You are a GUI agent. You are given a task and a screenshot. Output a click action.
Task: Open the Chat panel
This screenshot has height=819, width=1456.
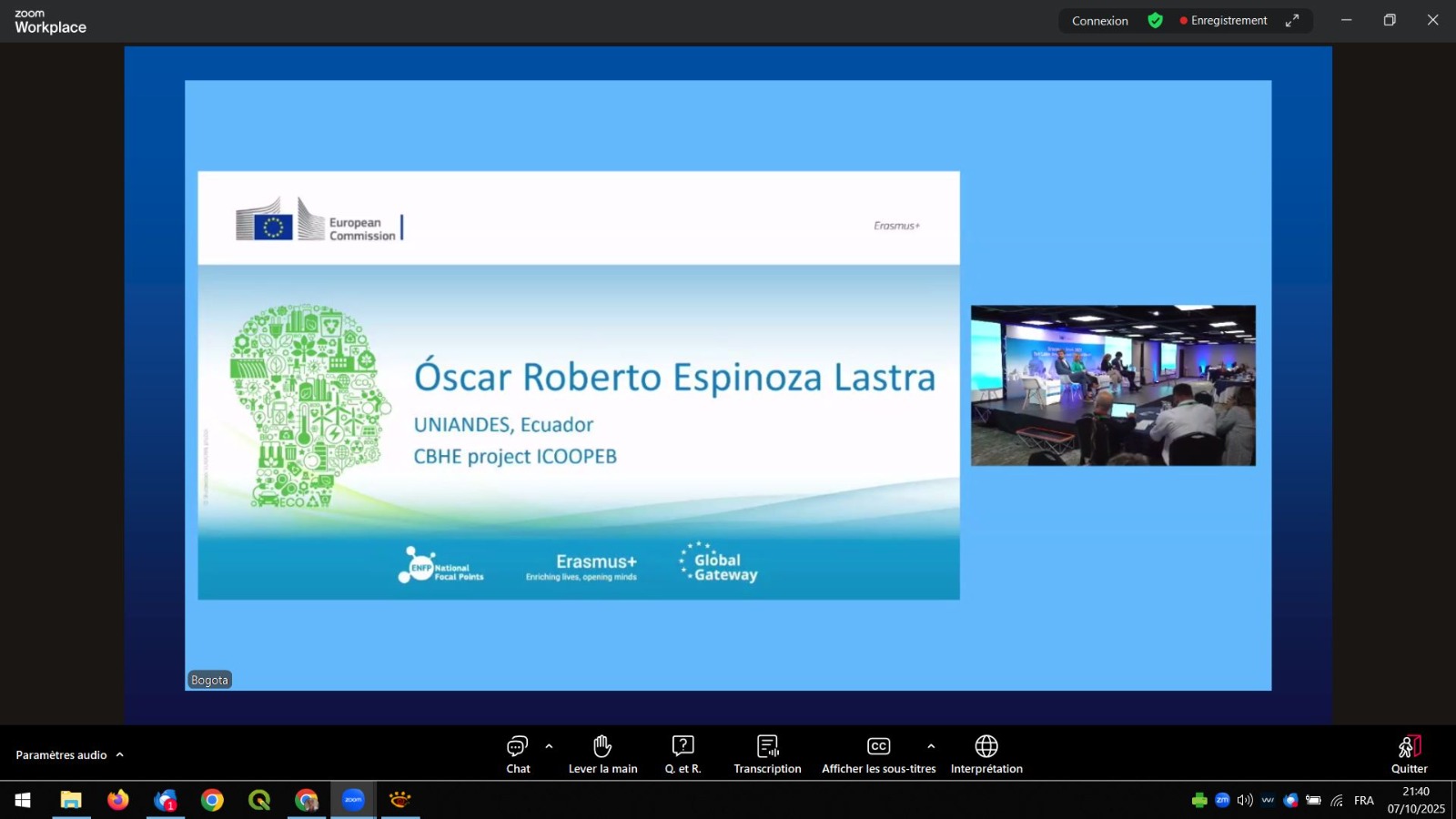pos(518,754)
